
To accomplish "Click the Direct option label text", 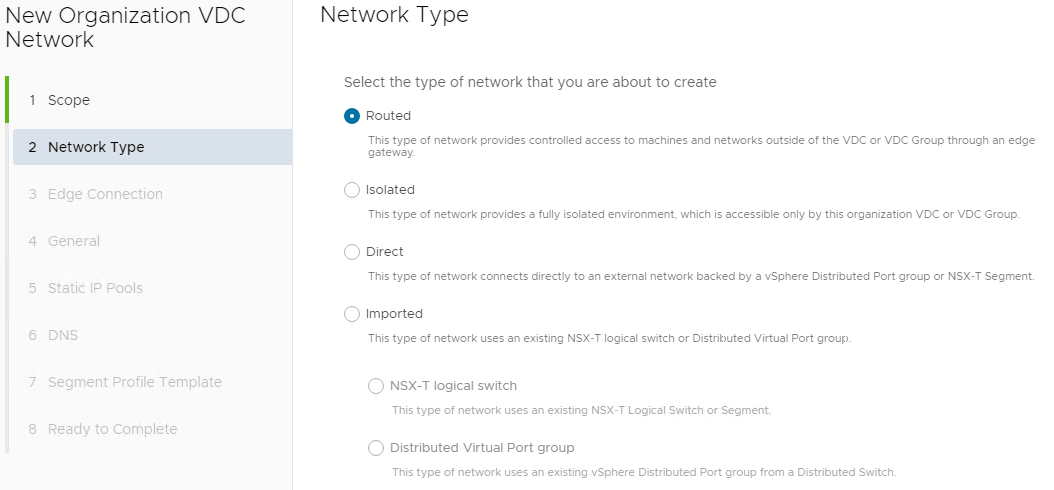I will pyautogui.click(x=385, y=252).
